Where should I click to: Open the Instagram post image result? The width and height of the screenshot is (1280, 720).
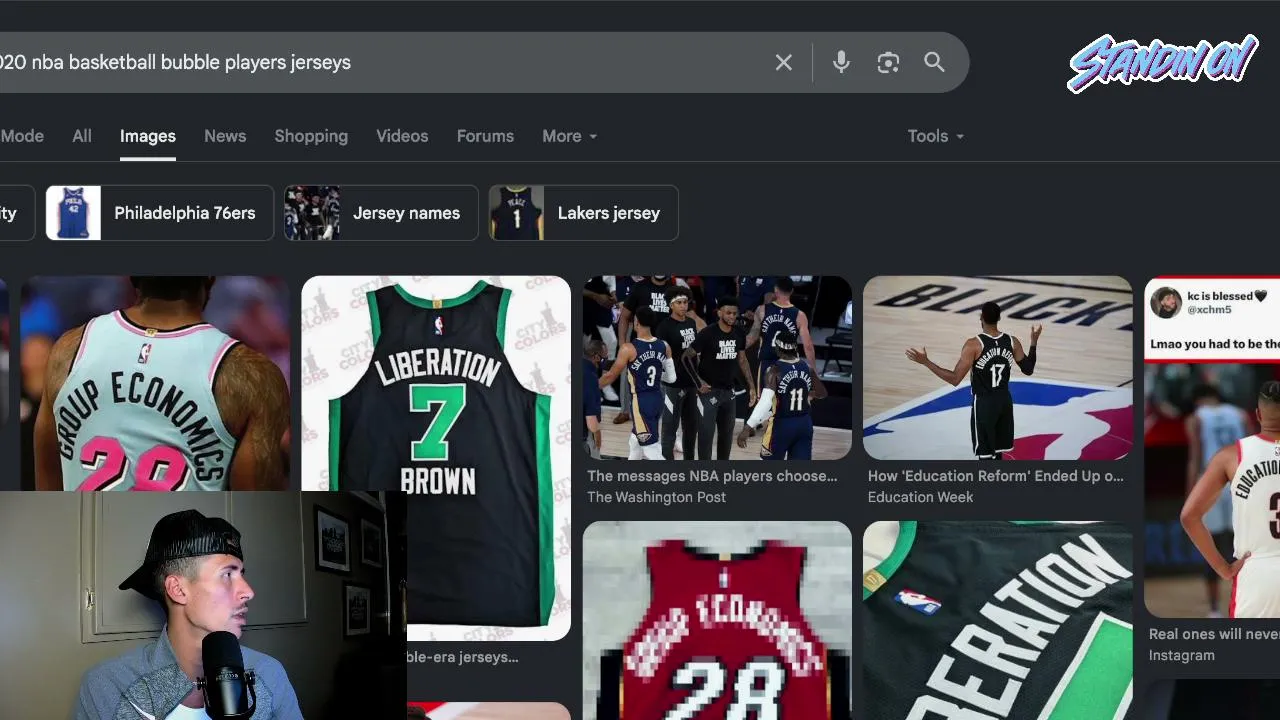[x=1212, y=447]
